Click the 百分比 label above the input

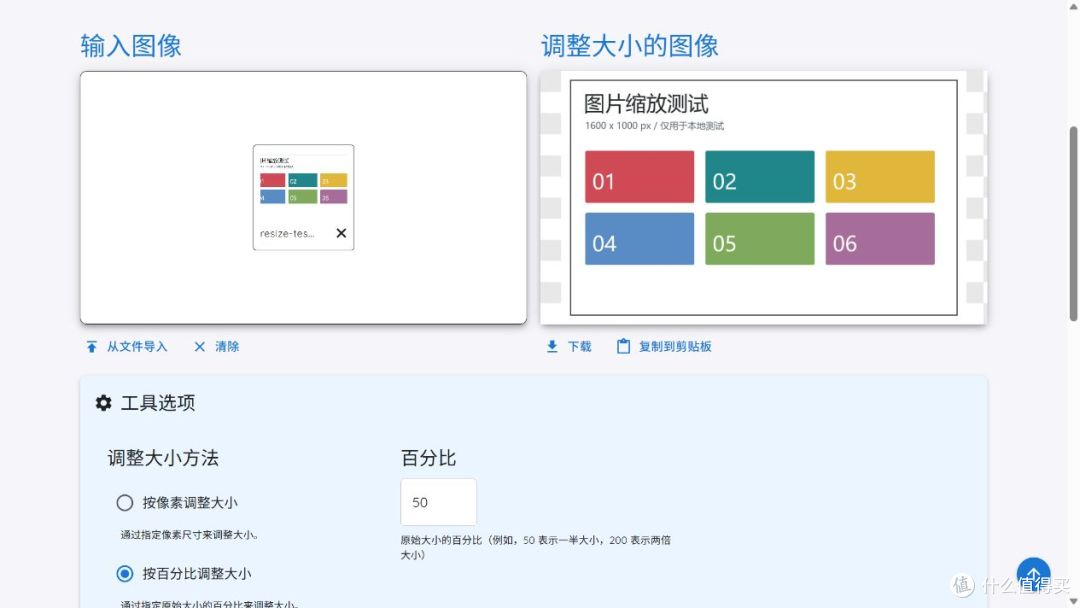428,458
